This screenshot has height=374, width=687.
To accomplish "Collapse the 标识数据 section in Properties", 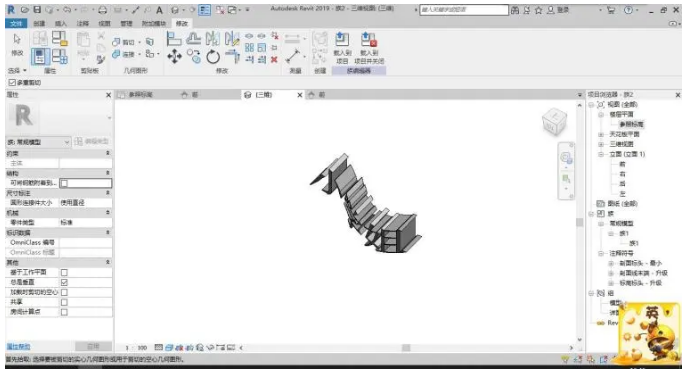I will 108,233.
